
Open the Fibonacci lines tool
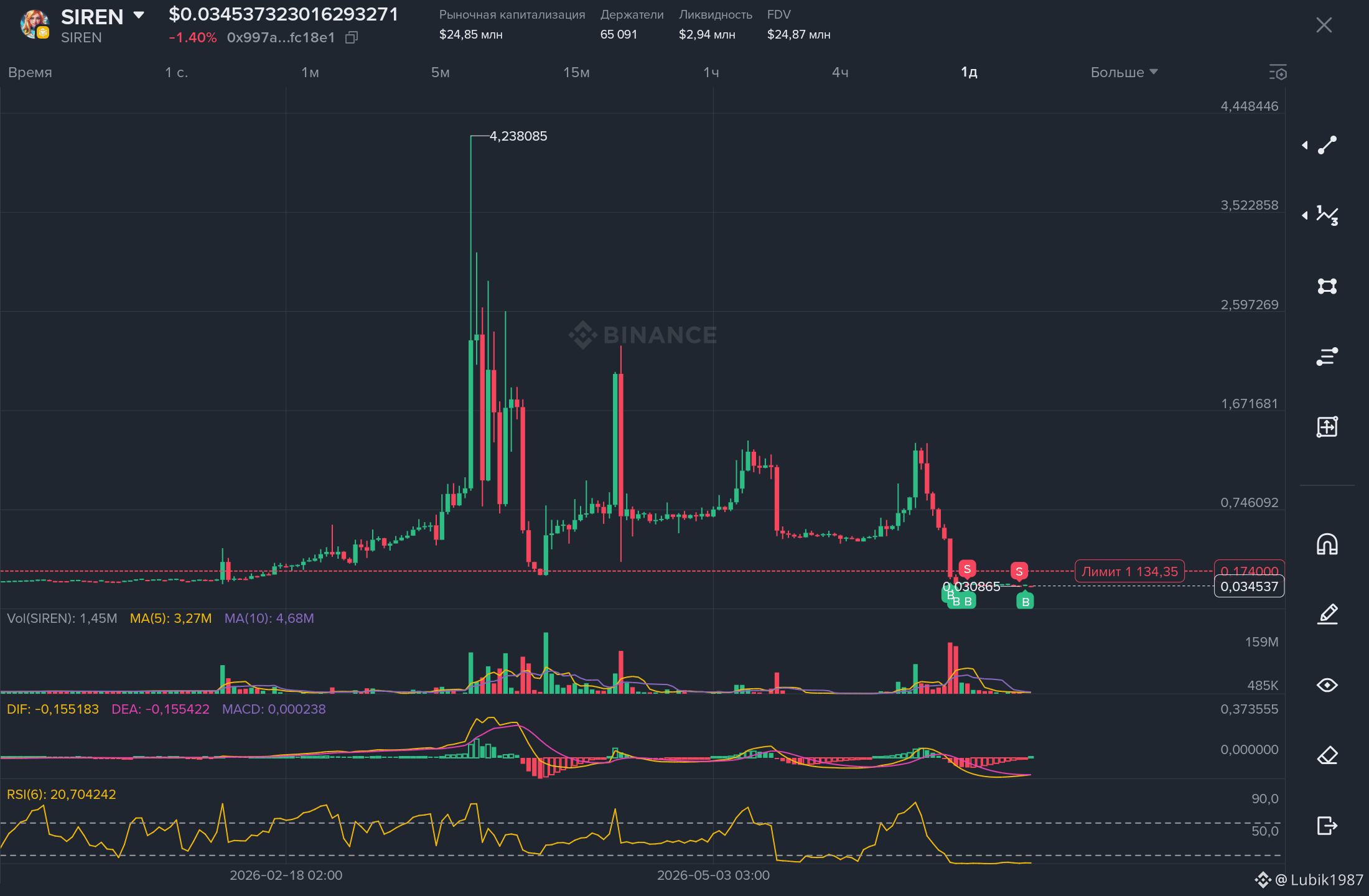1327,357
